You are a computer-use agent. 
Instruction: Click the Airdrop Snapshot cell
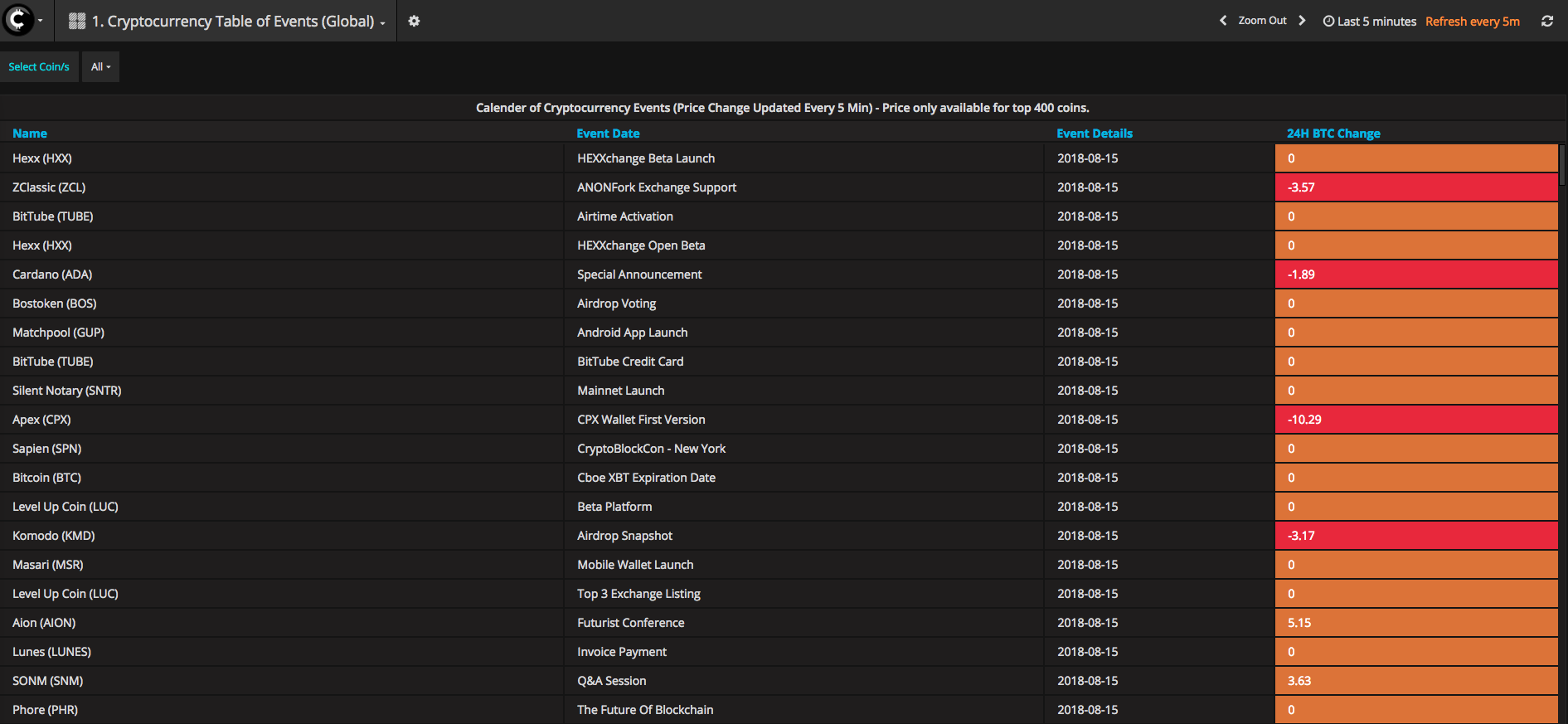tap(804, 536)
